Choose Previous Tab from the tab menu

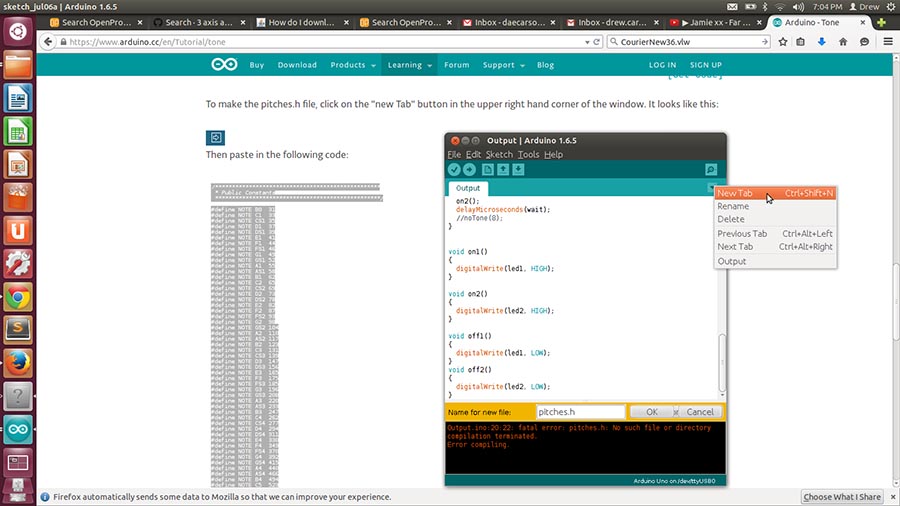click(x=775, y=233)
